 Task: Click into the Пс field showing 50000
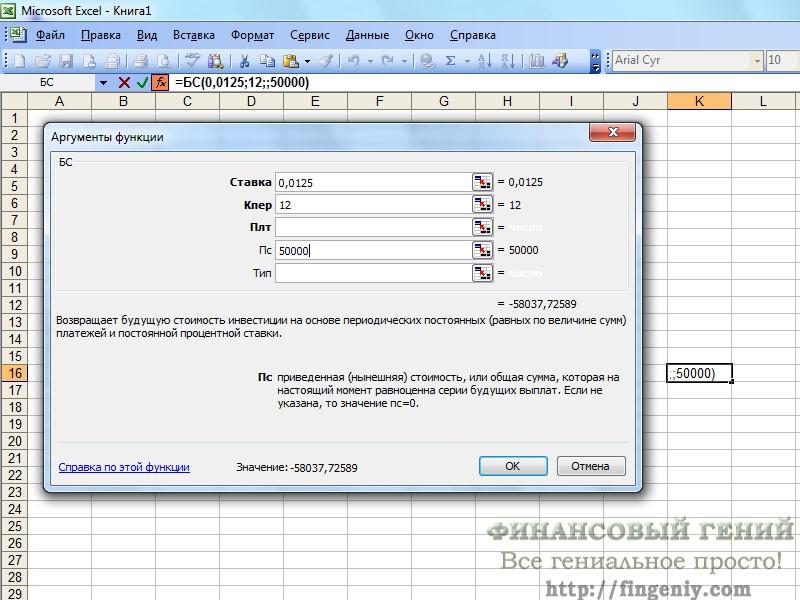373,251
